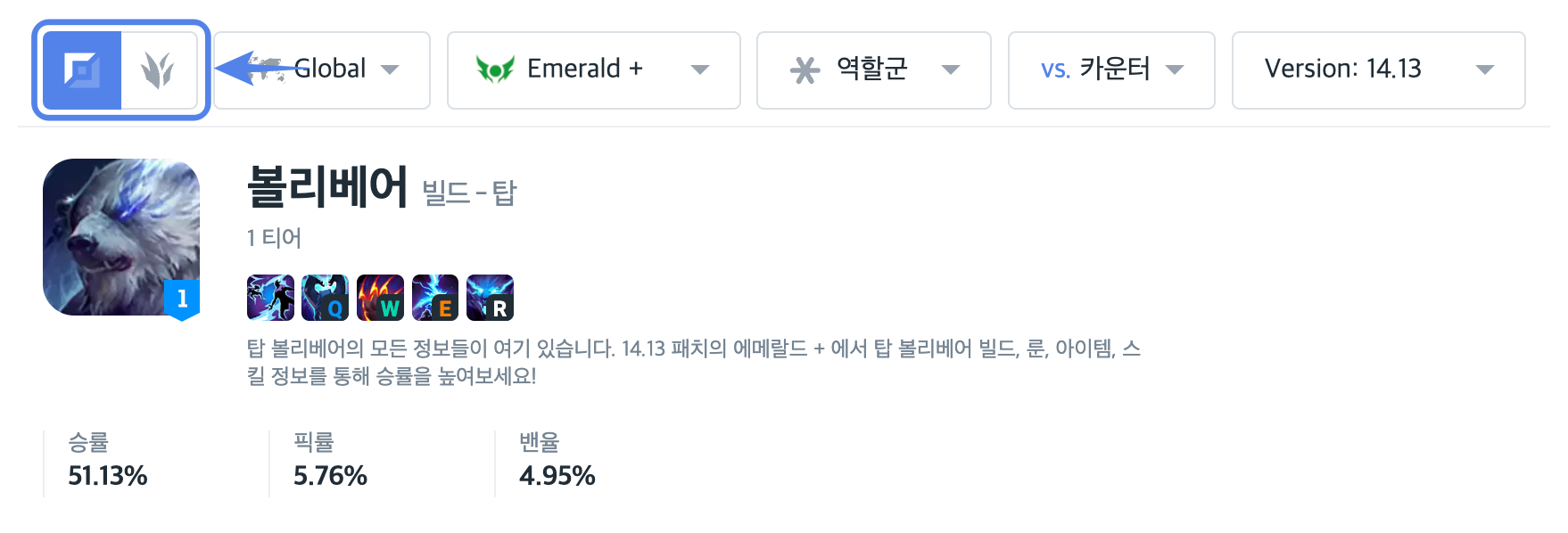Click Volibear's Q skill icon
Image resolution: width=1568 pixels, height=533 pixels.
pos(325,298)
